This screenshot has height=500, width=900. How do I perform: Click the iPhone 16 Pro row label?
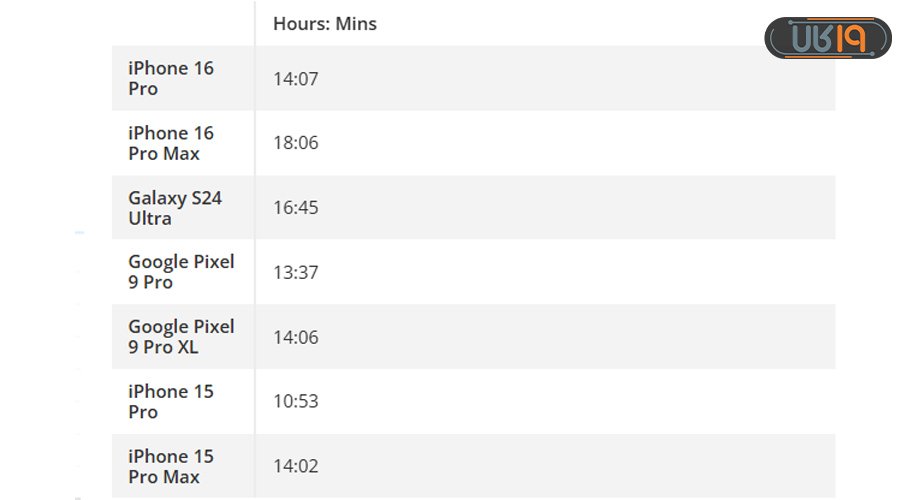point(171,78)
